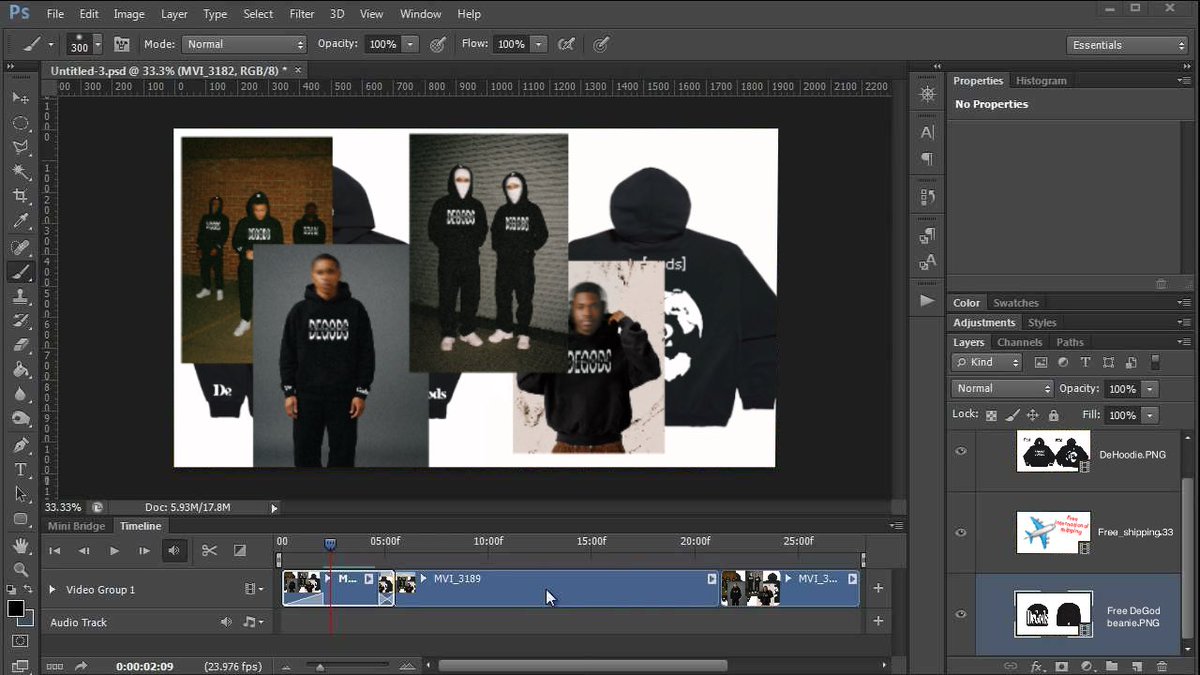
Task: Select the Eraser tool
Action: (20, 345)
